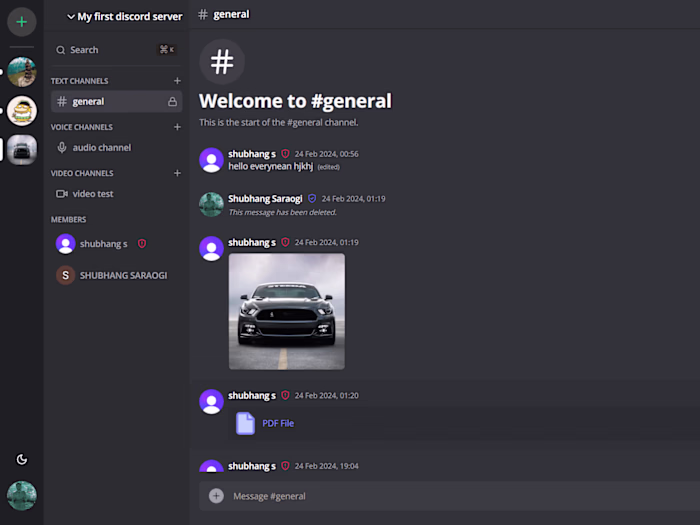
Task: Click the 24 Feb 2024, 00:56 timestamp
Action: coord(326,154)
